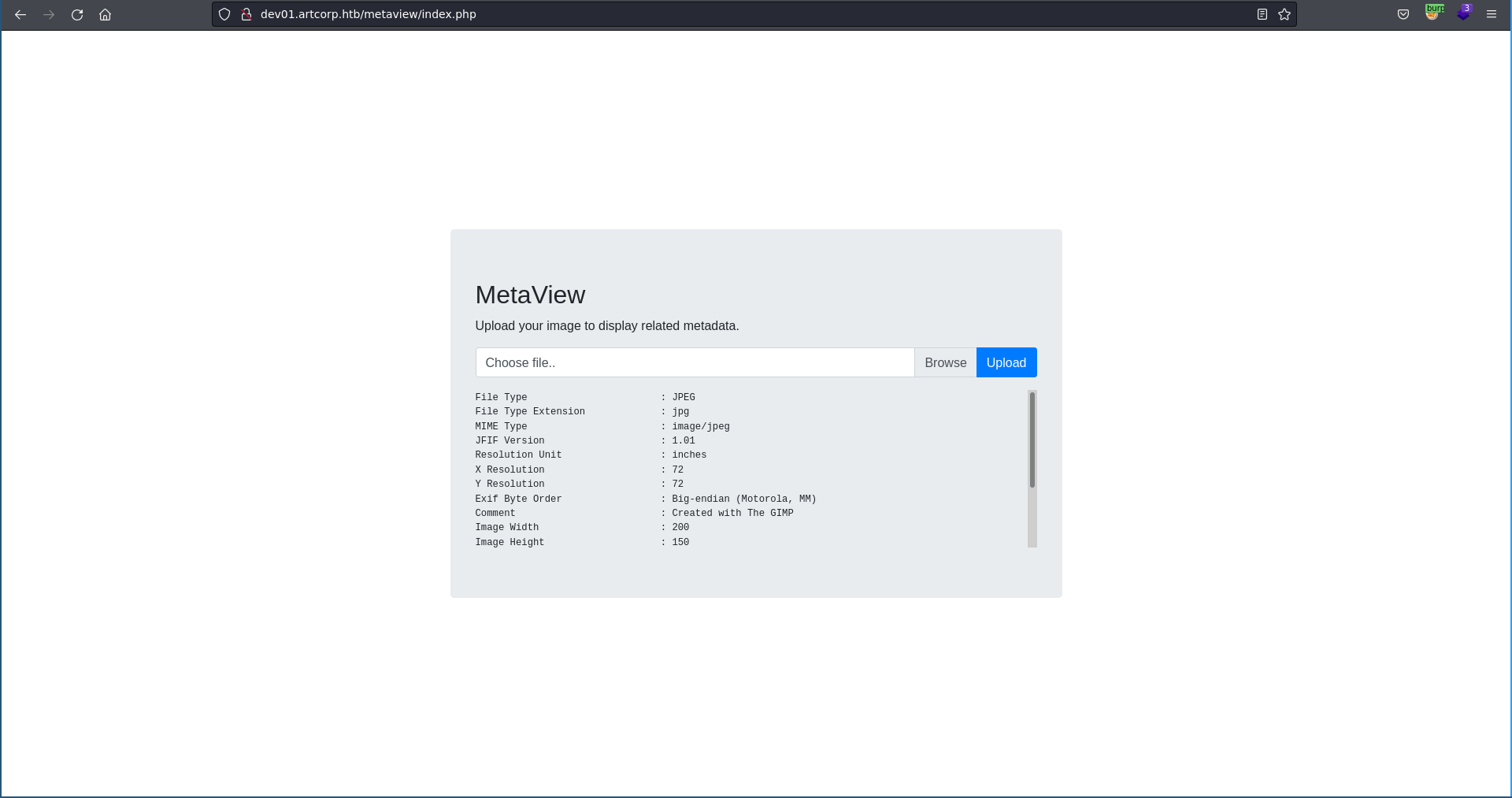Click the browser Forward arrow

coord(49,14)
